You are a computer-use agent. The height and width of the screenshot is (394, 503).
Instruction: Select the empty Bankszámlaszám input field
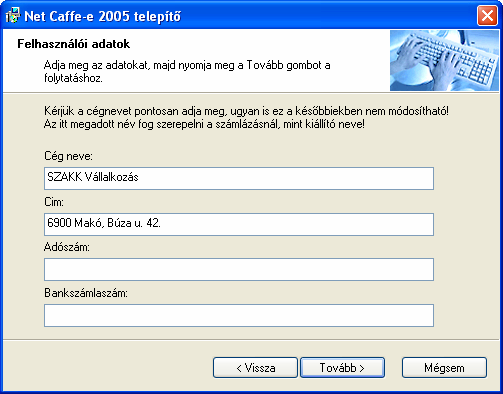click(239, 315)
